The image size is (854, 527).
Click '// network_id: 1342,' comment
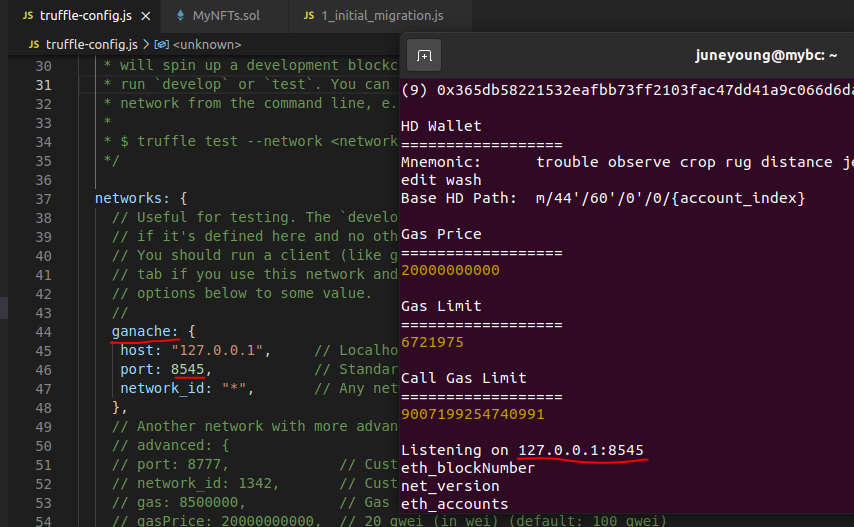click(196, 483)
